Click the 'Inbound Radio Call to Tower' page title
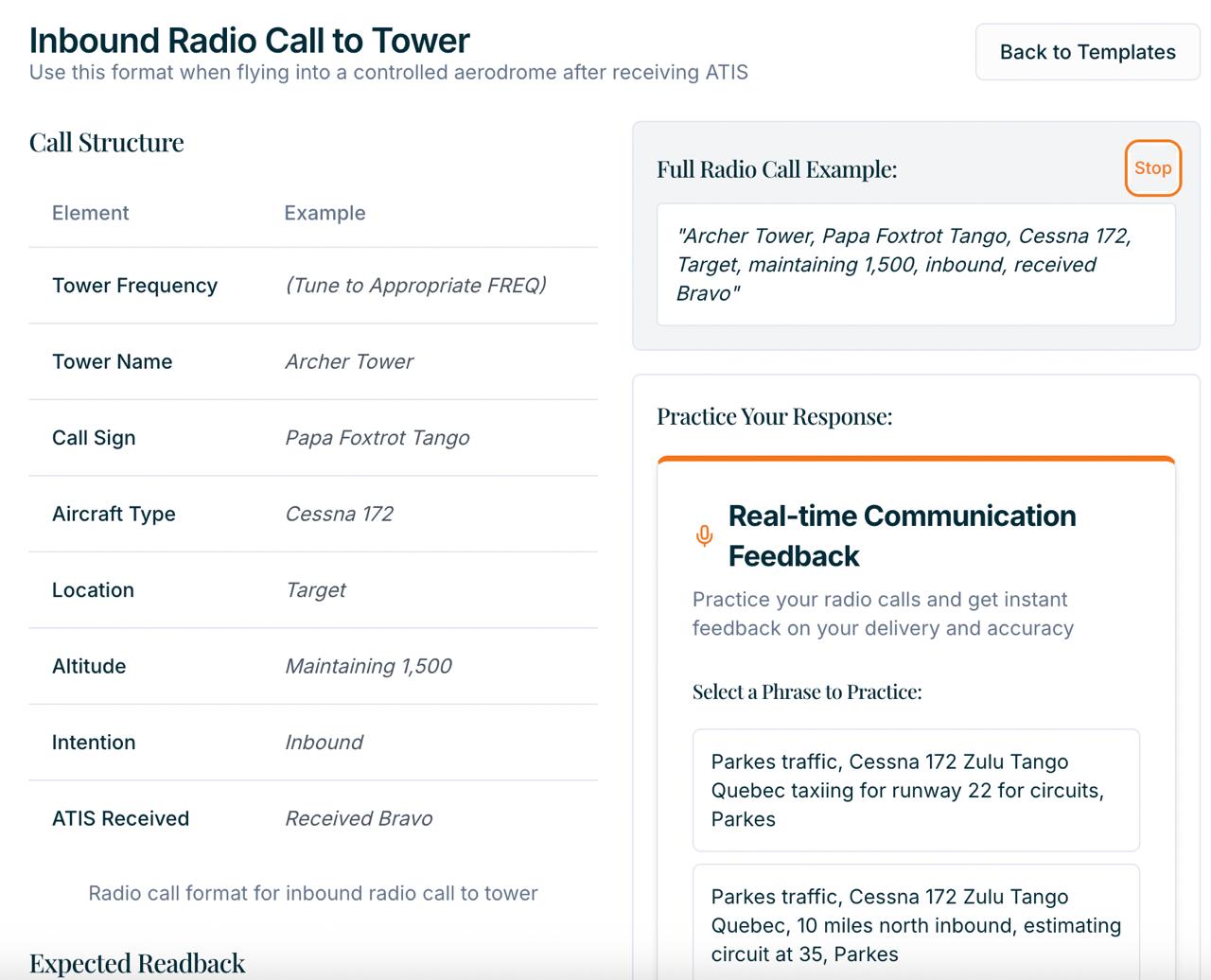This screenshot has width=1211, height=980. point(250,41)
